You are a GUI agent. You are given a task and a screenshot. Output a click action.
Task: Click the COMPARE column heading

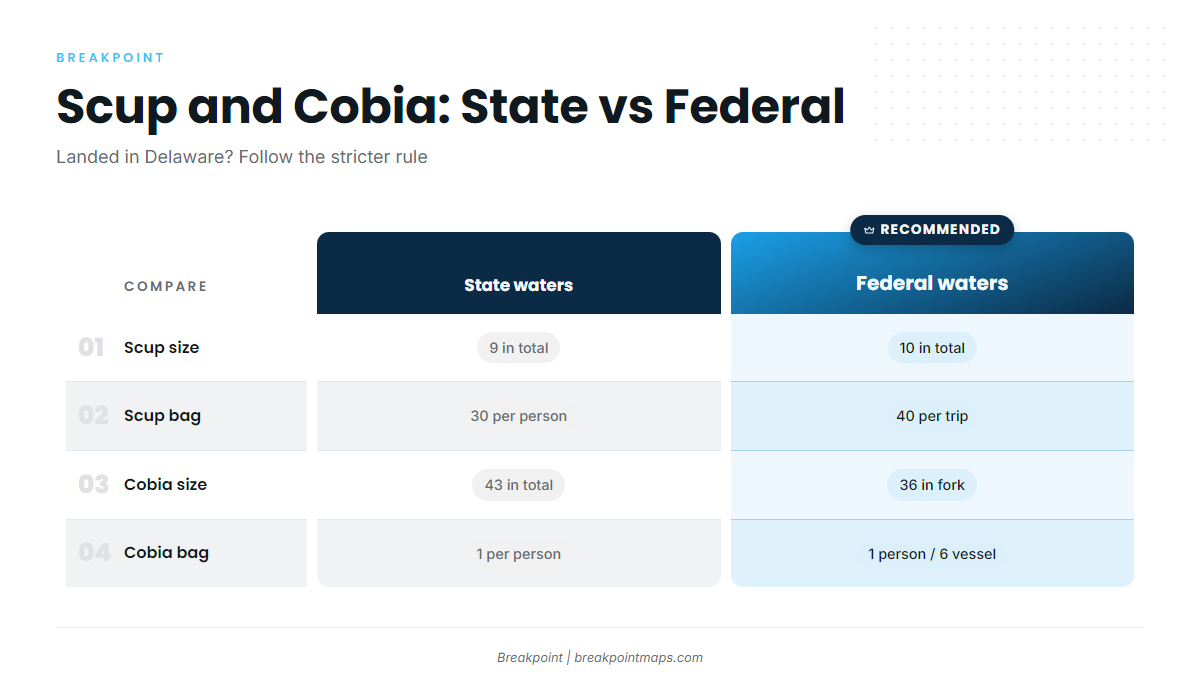coord(166,286)
